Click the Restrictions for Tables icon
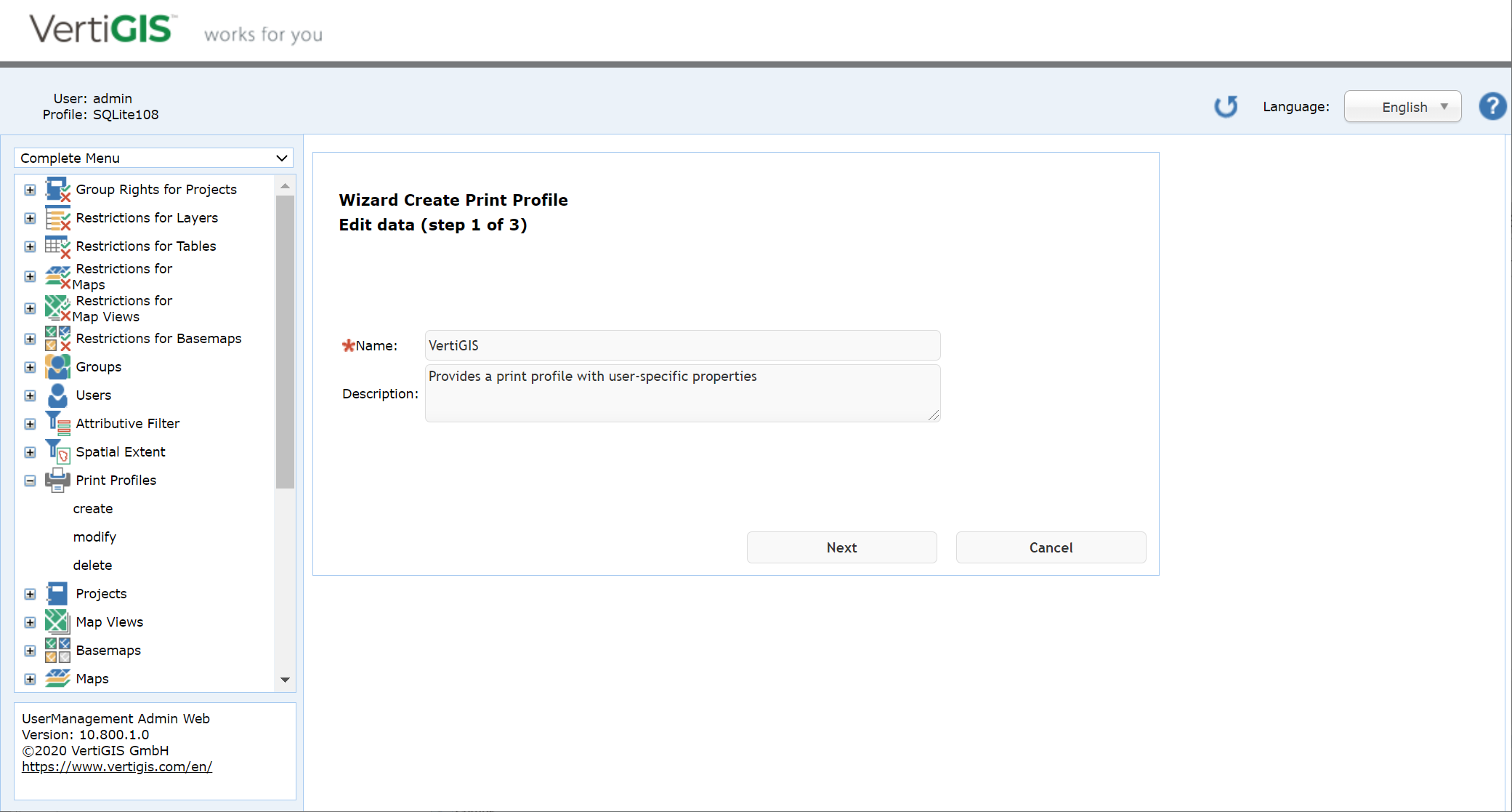1512x812 pixels. [57, 246]
